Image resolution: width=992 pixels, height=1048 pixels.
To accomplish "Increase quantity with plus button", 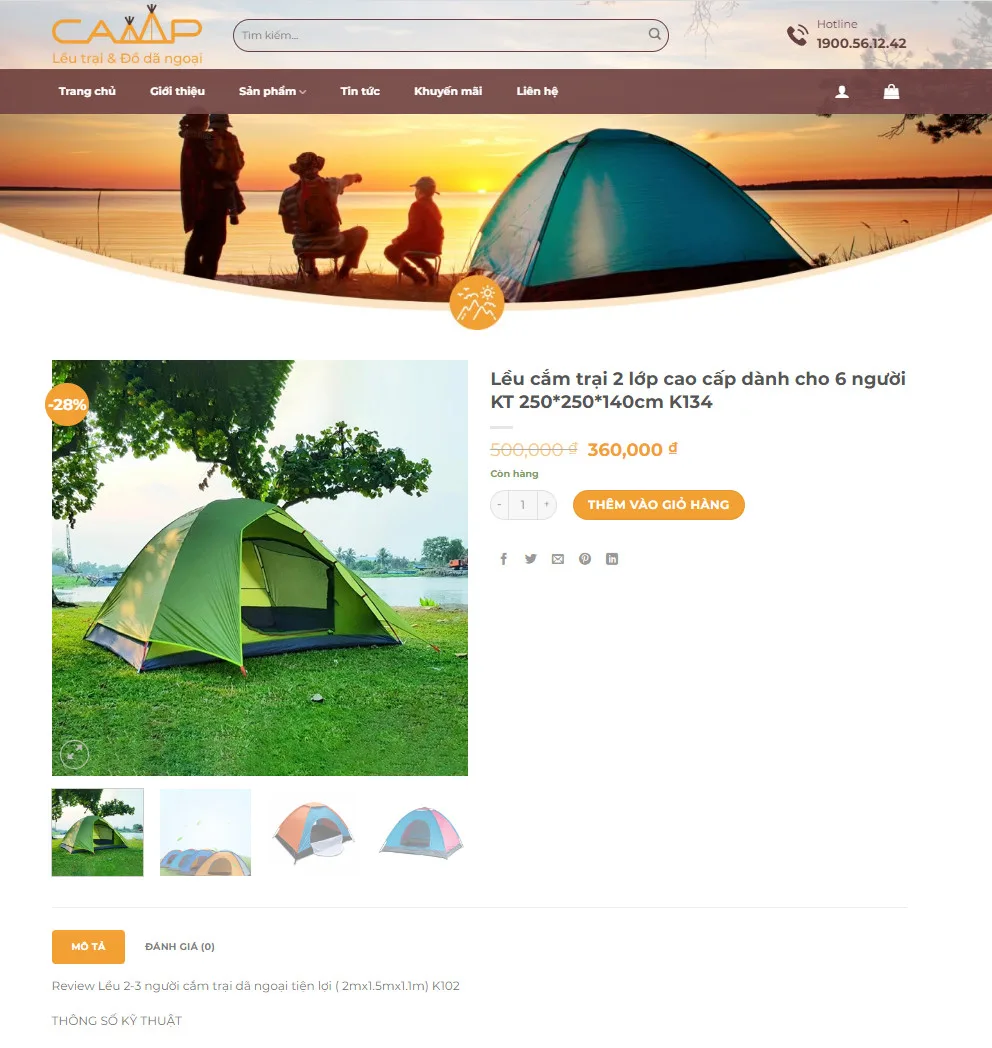I will [546, 505].
